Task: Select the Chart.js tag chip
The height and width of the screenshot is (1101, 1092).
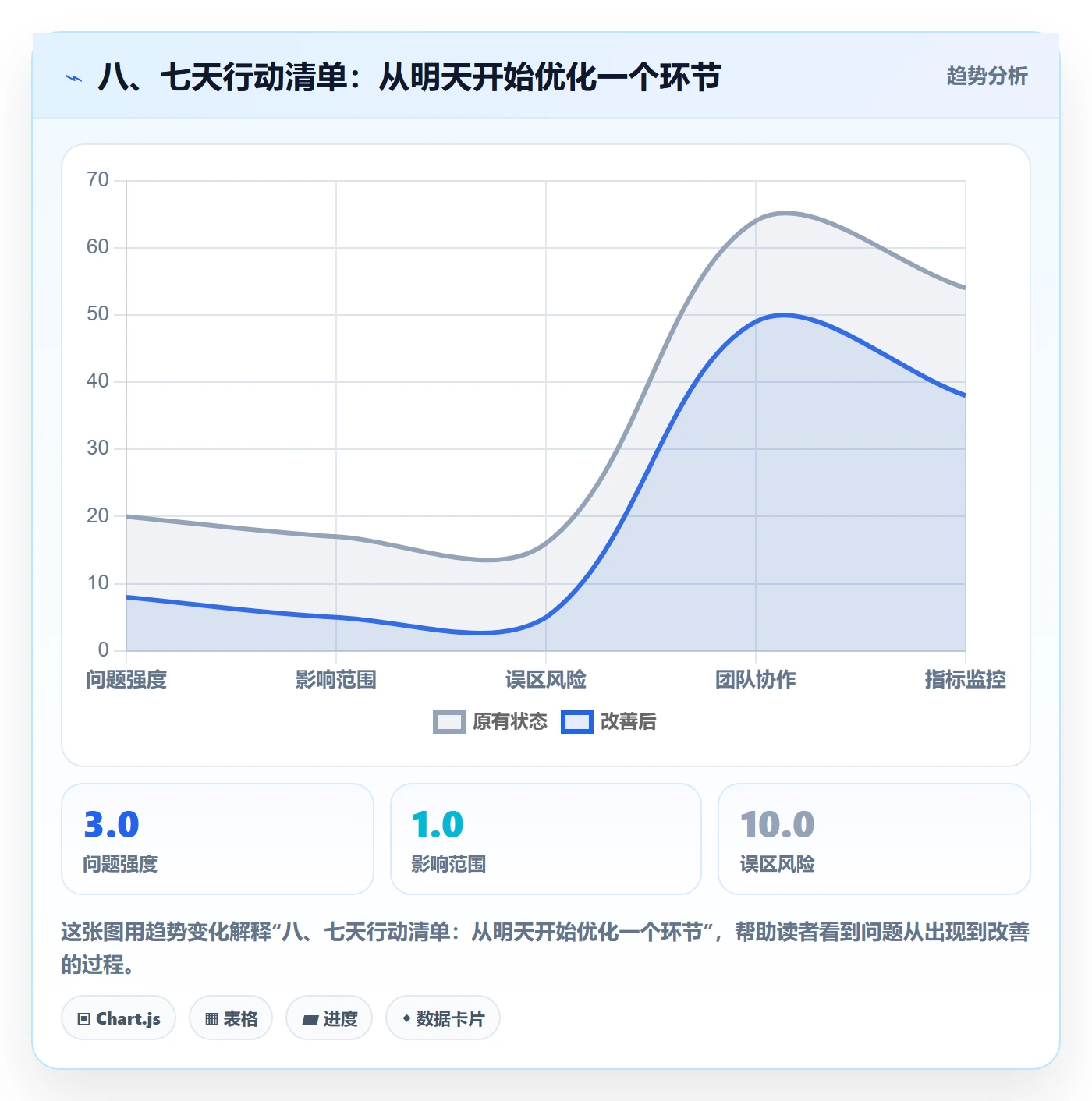Action: click(x=119, y=1018)
